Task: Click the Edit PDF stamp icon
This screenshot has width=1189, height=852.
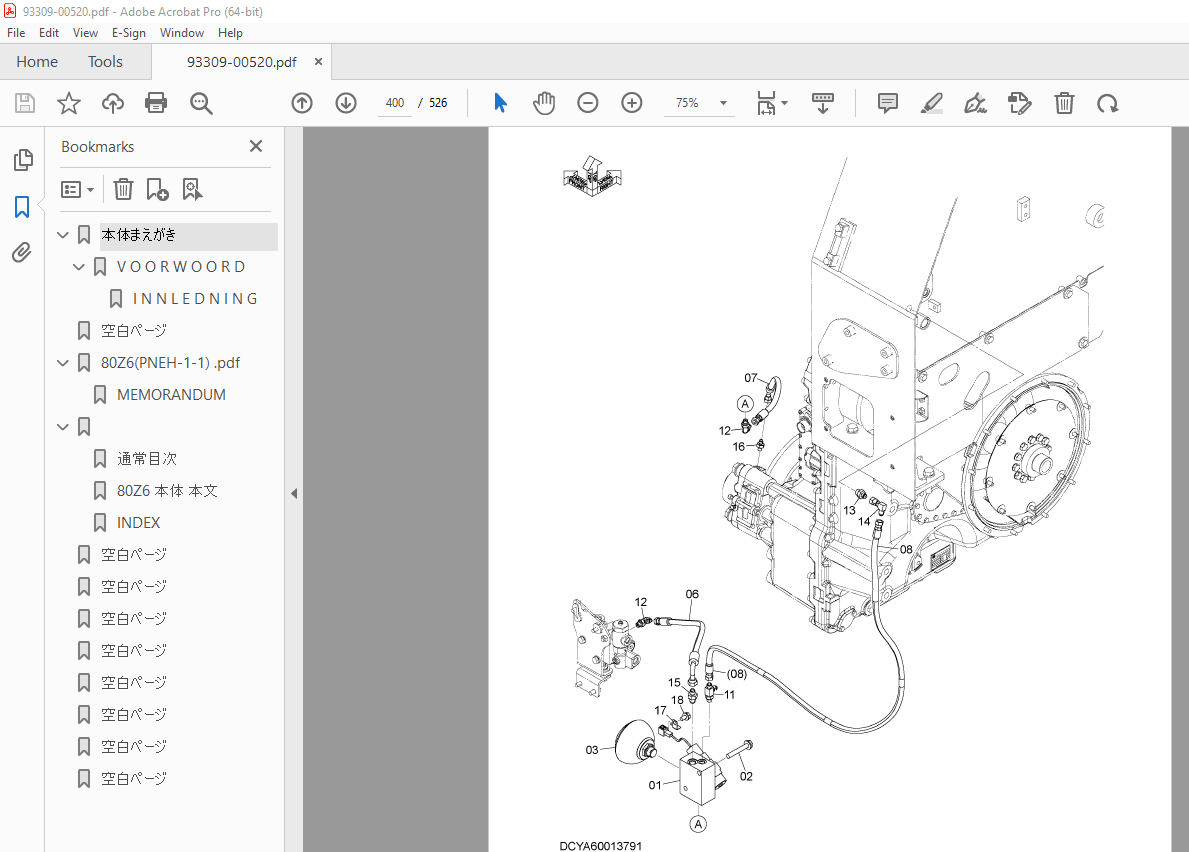Action: (x=1020, y=103)
